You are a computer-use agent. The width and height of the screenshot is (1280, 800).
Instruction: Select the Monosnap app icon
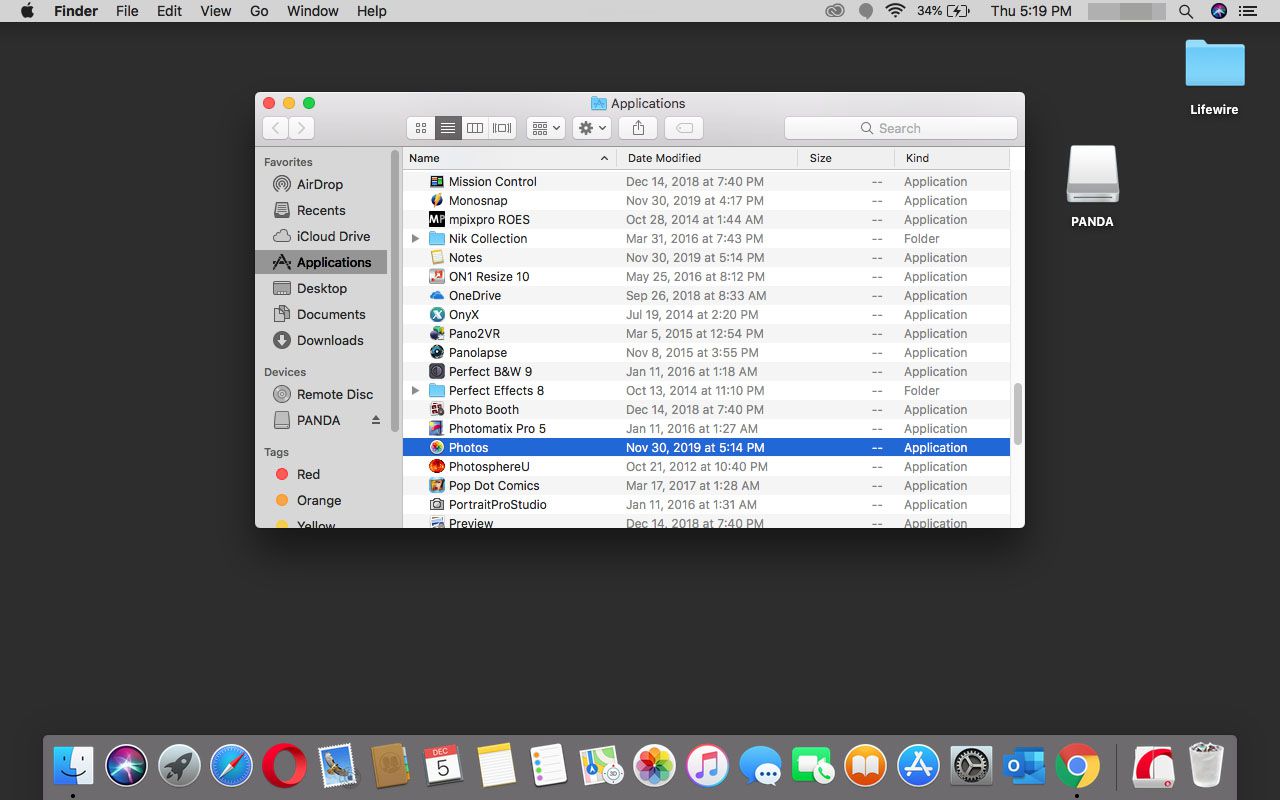pos(437,201)
